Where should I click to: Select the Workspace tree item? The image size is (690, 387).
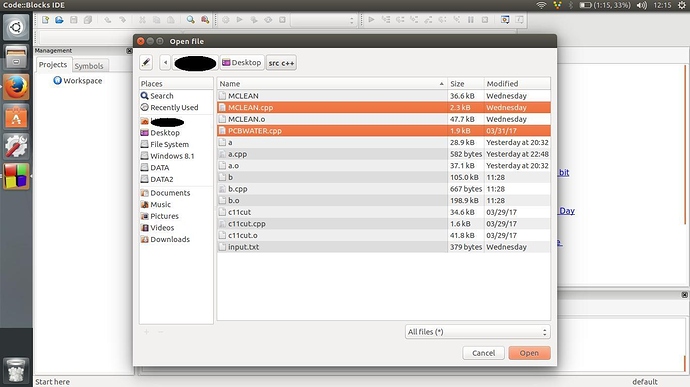pyautogui.click(x=78, y=81)
